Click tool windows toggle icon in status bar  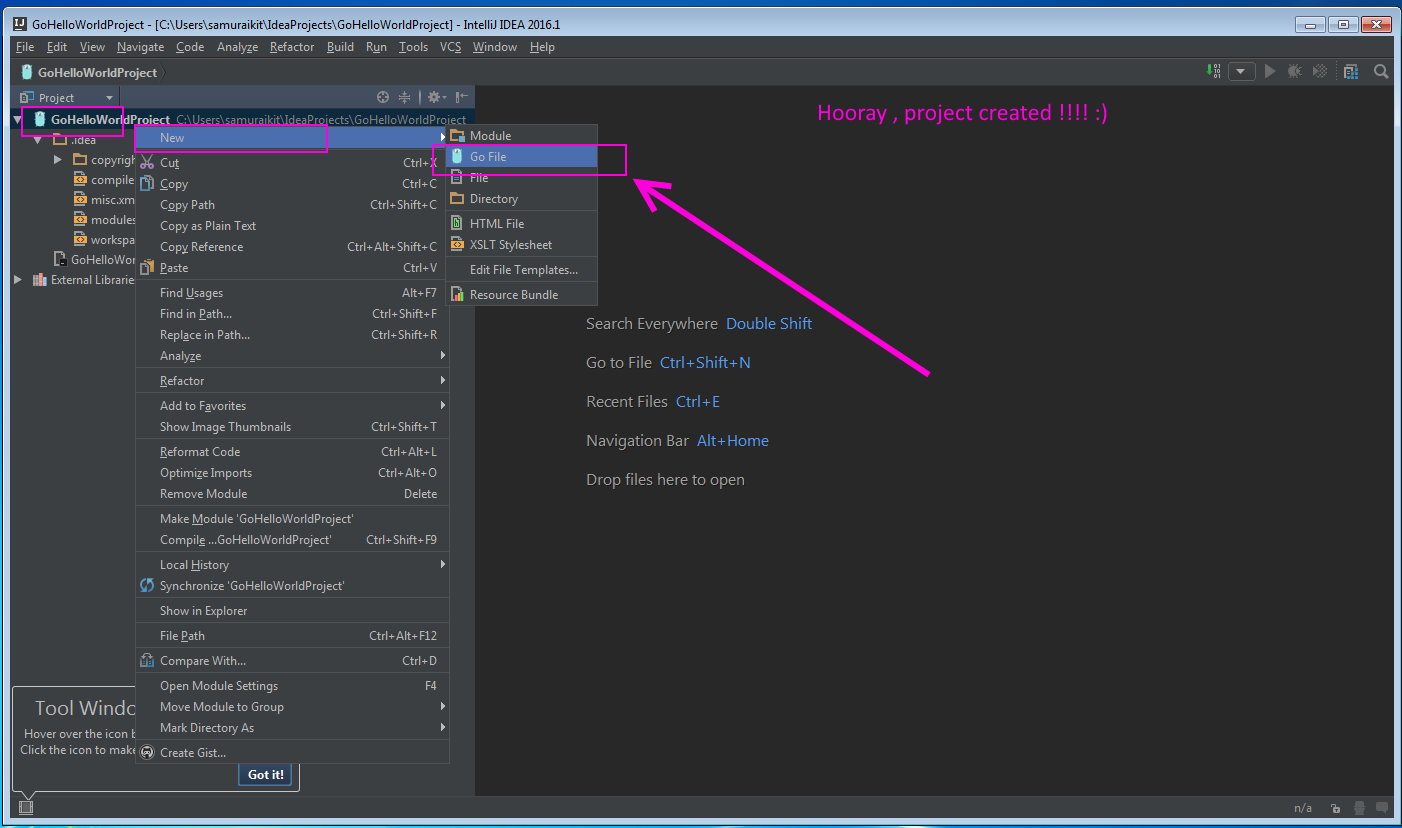(26, 807)
